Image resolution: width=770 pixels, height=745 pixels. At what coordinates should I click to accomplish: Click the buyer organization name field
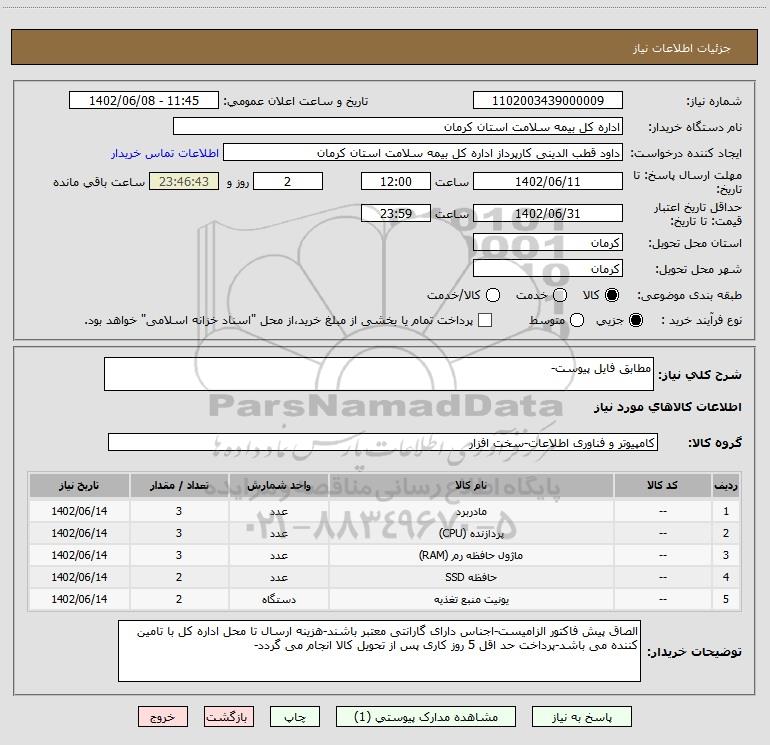tap(398, 126)
